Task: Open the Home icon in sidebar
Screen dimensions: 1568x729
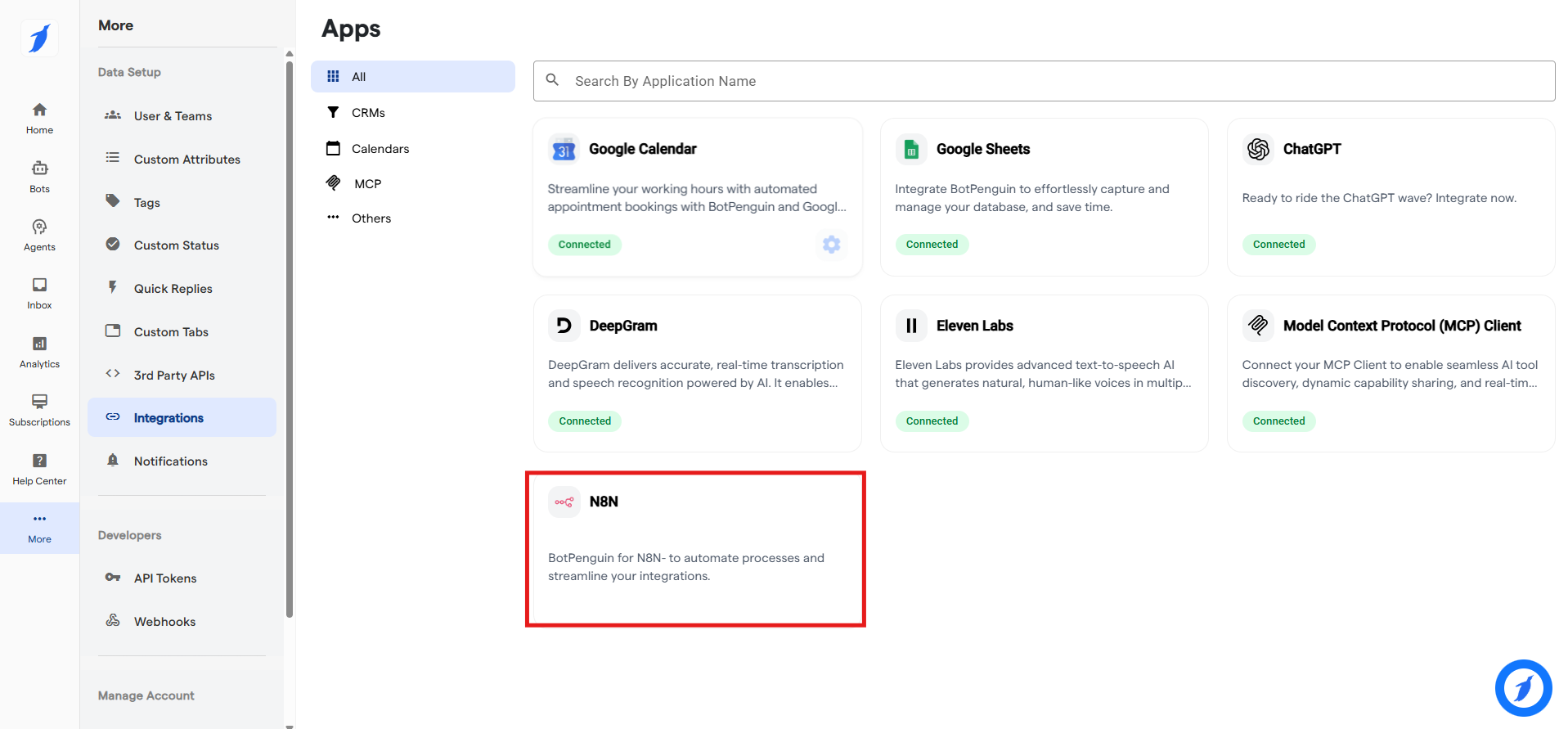Action: 39,118
